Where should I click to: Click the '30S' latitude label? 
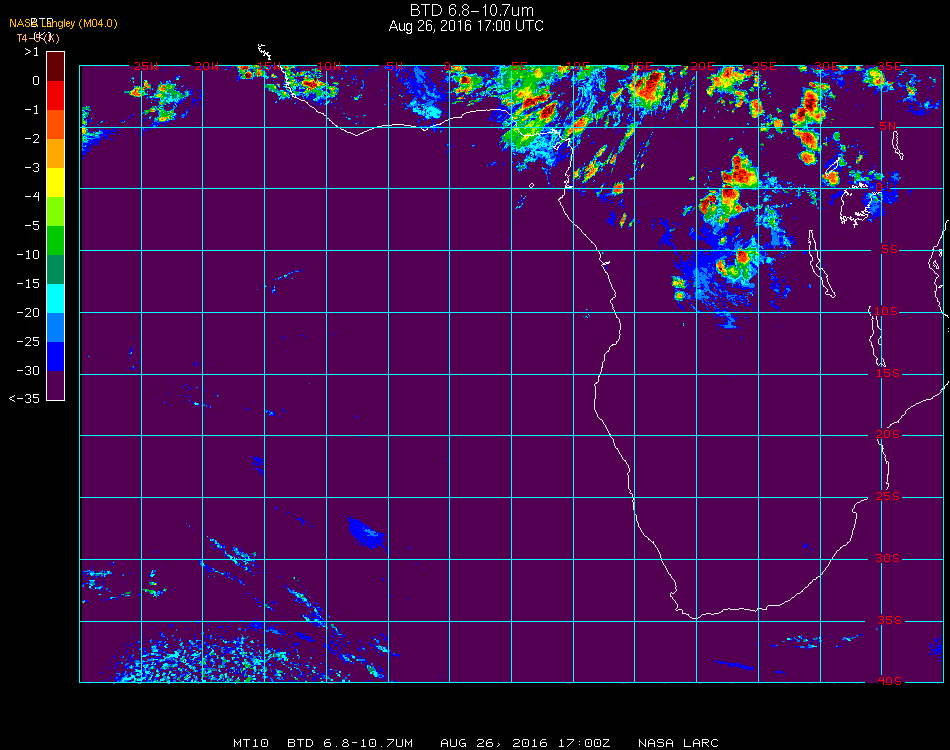(888, 559)
